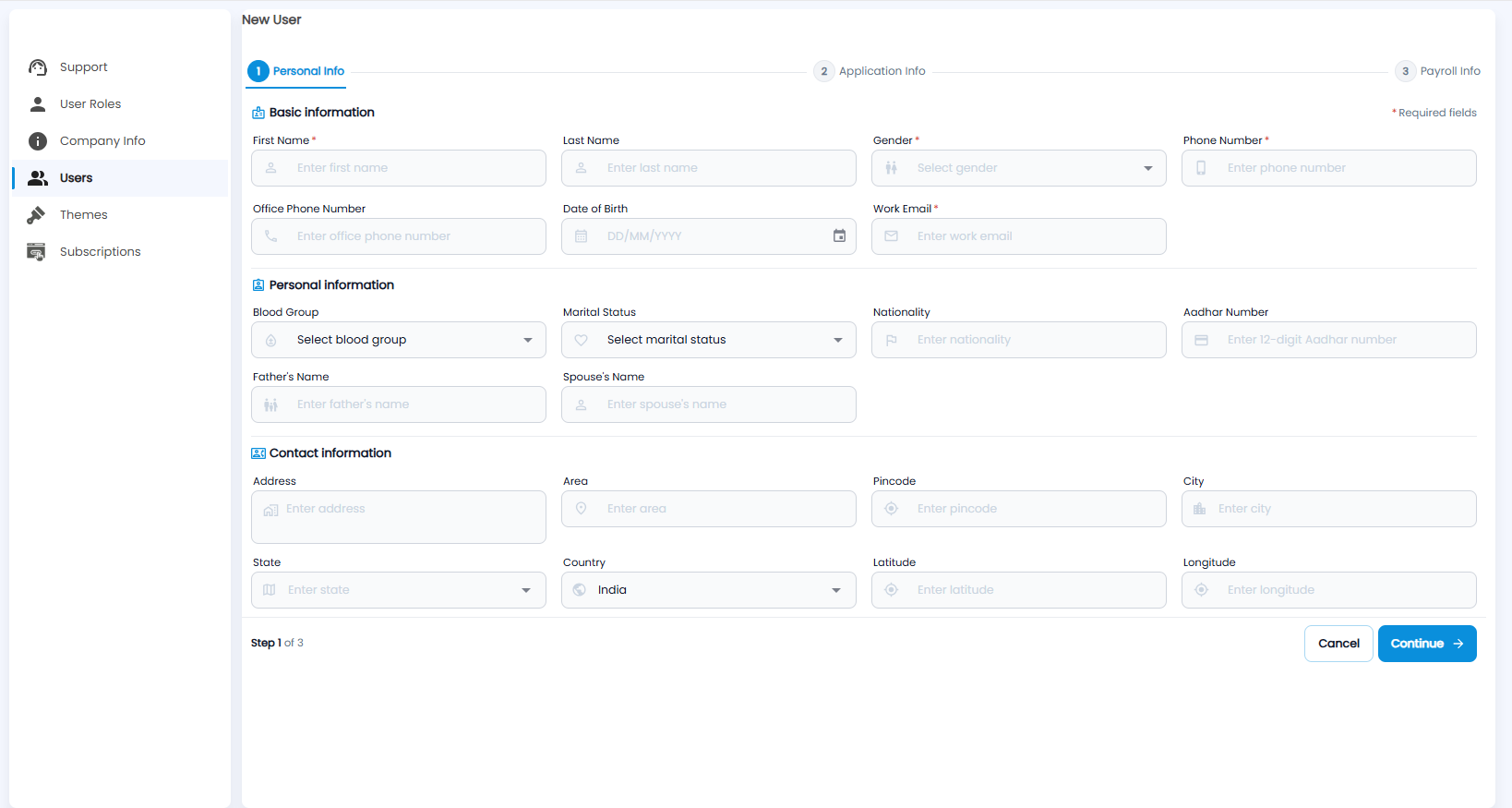Focus the Spouse's Name input field
Image resolution: width=1512 pixels, height=808 pixels.
pyautogui.click(x=709, y=404)
